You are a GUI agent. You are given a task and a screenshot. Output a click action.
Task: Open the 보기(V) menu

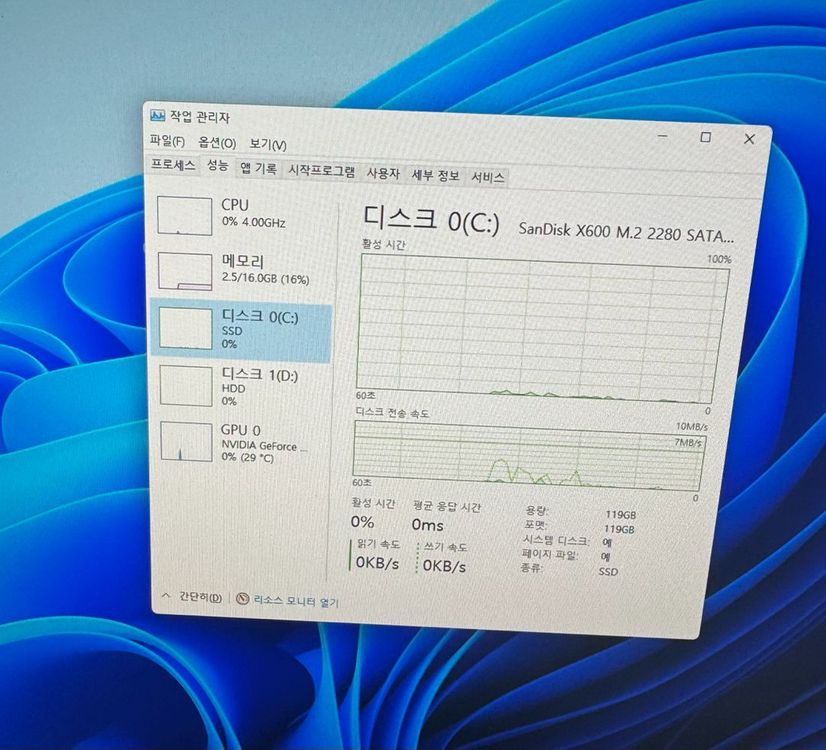click(269, 143)
